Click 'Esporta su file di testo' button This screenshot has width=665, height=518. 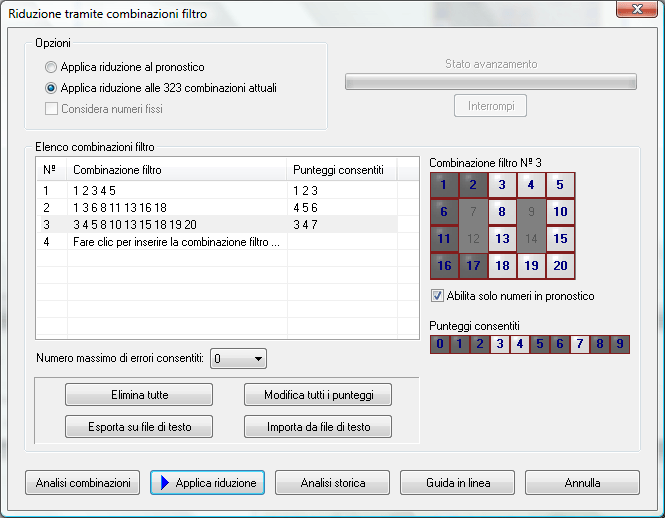[x=138, y=427]
